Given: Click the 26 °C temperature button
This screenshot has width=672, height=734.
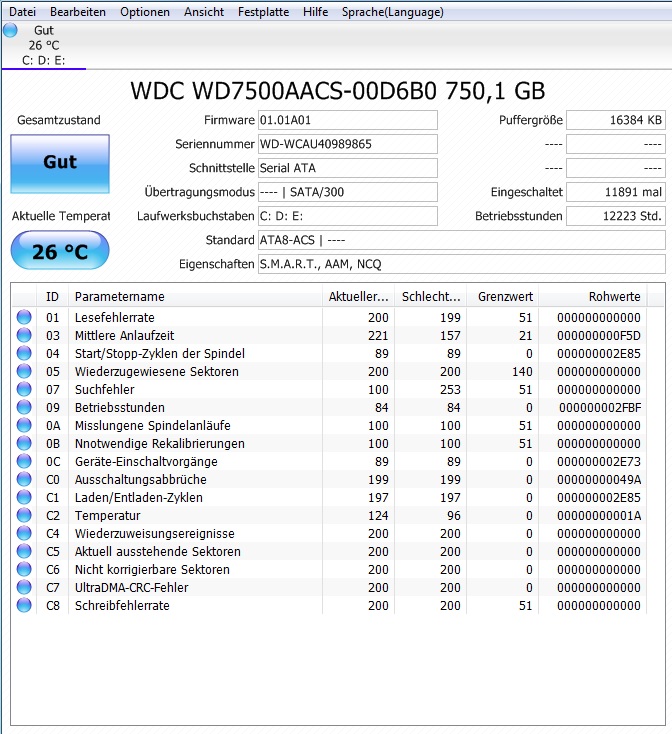Looking at the screenshot, I should (60, 250).
